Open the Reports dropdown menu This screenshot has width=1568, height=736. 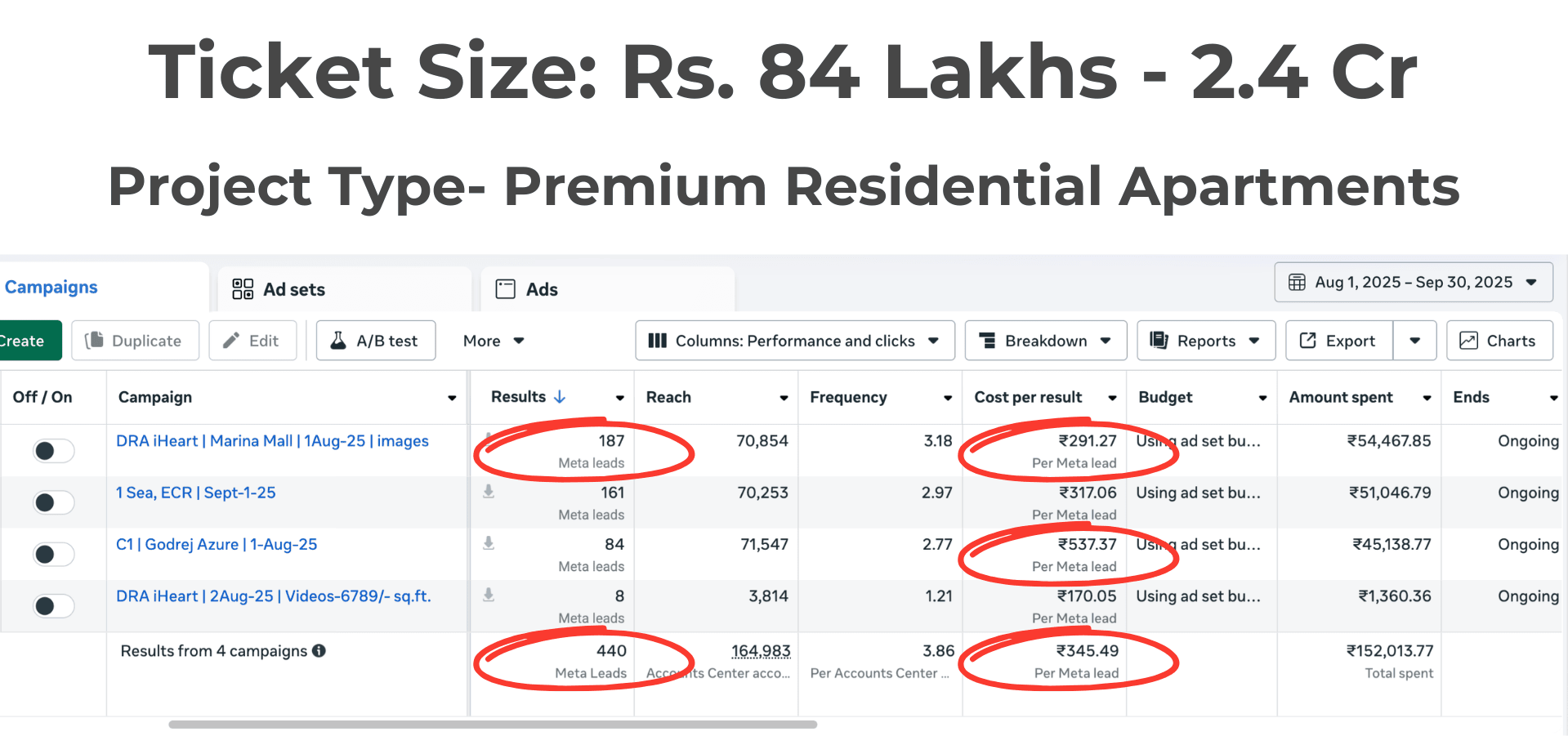tap(1205, 341)
